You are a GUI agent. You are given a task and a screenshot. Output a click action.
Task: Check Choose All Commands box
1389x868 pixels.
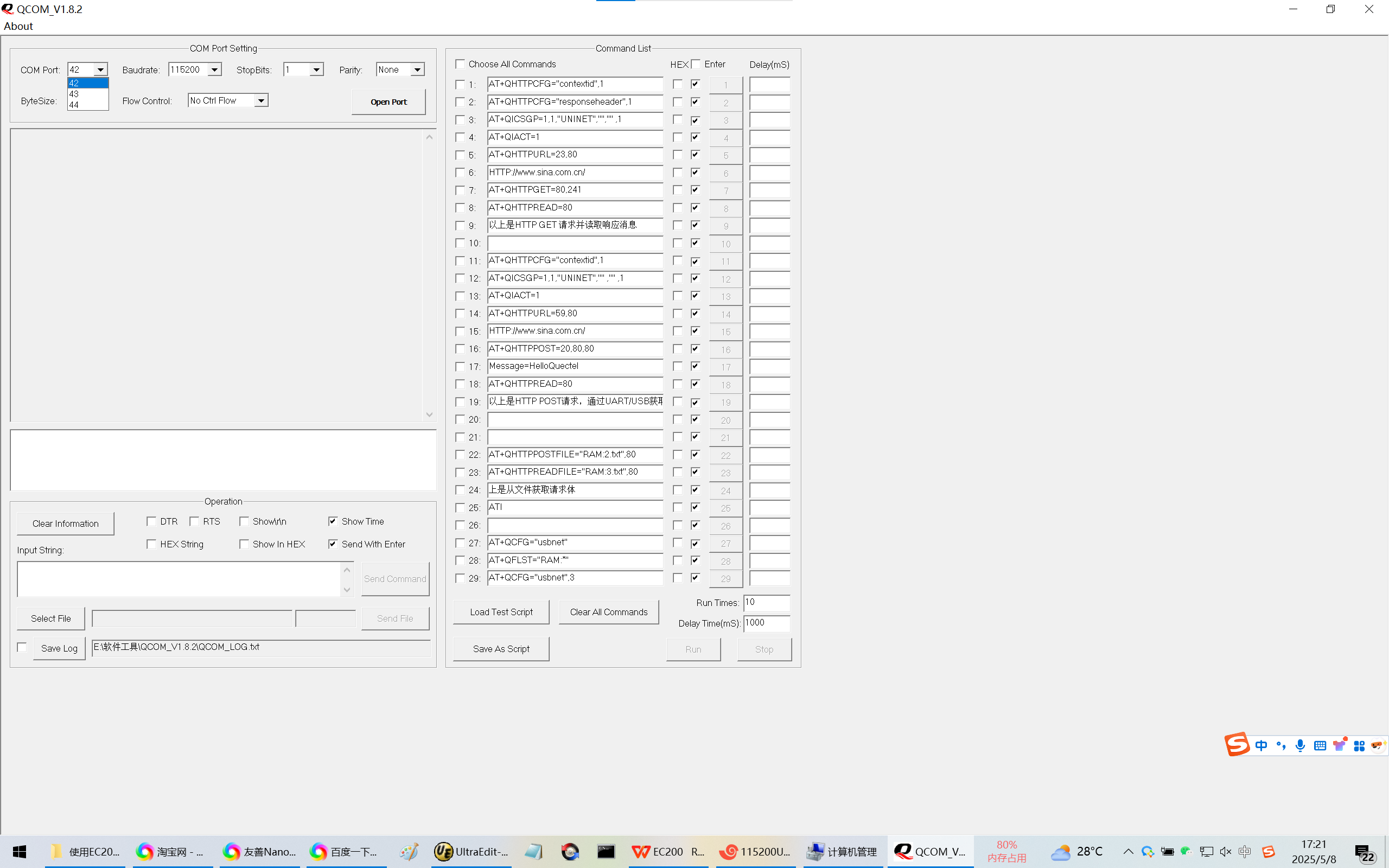pyautogui.click(x=460, y=63)
